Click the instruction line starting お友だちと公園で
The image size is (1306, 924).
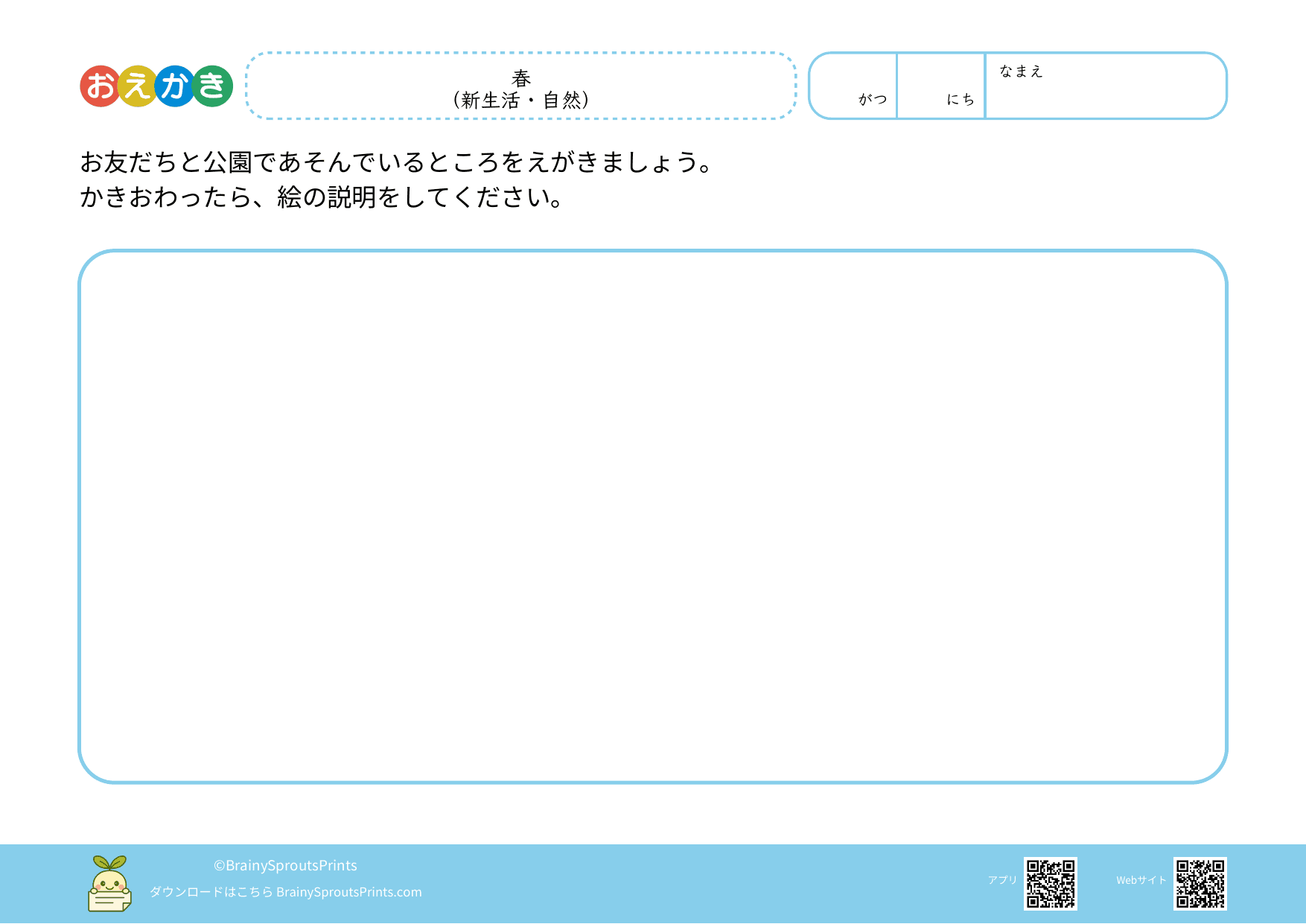398,162
